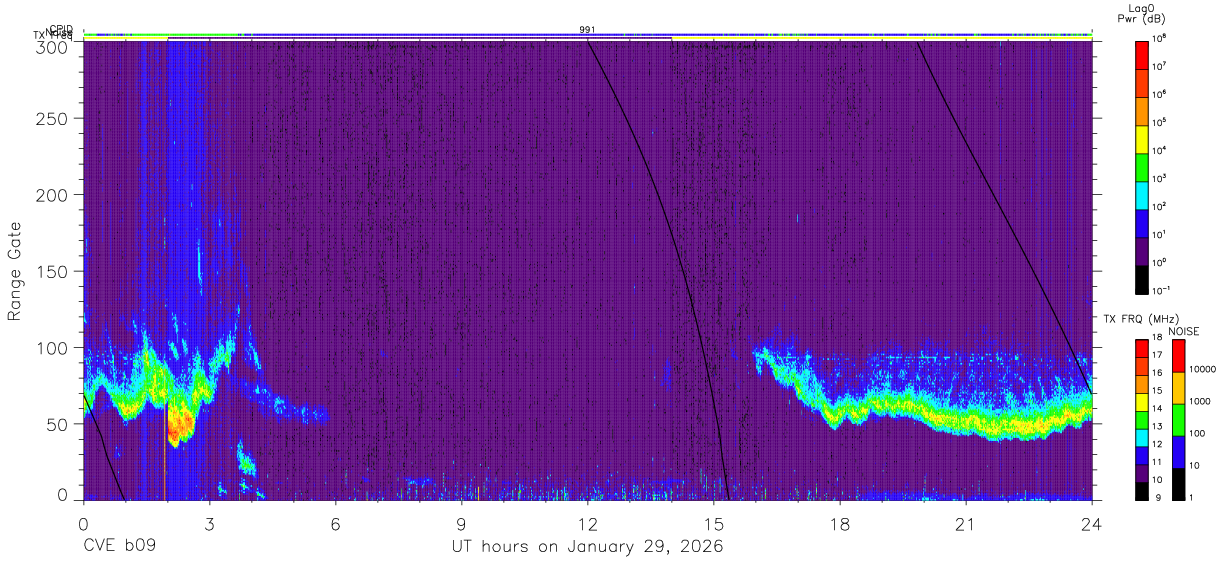Select the green segment of the NOISE colorbar
The height and width of the screenshot is (567, 1228).
(1177, 421)
